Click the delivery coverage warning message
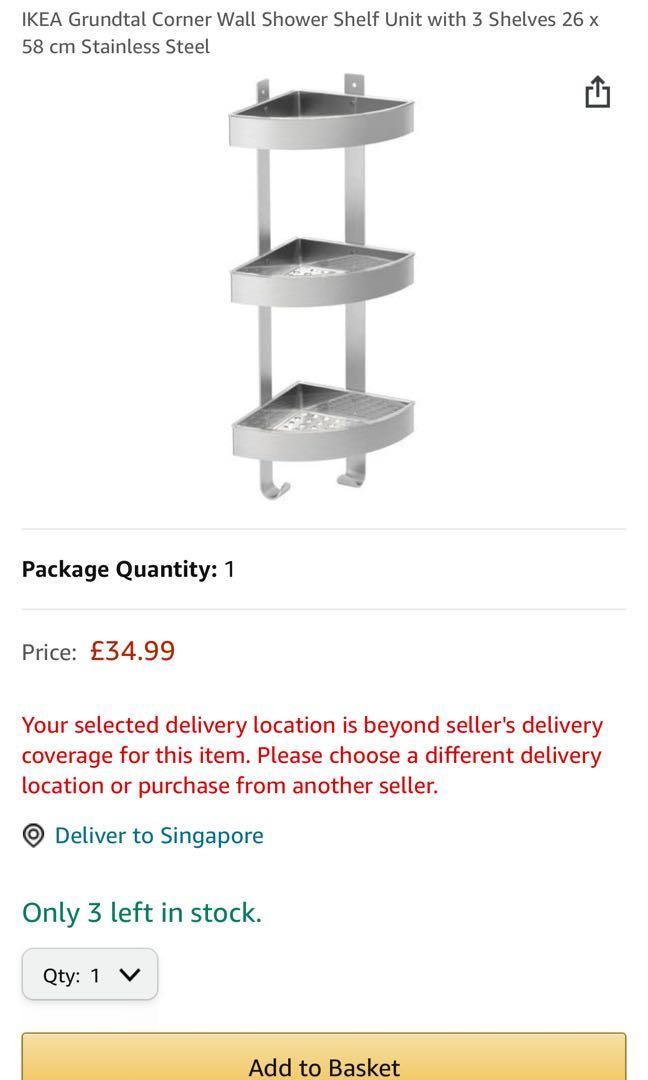This screenshot has width=648, height=1080. tap(312, 754)
